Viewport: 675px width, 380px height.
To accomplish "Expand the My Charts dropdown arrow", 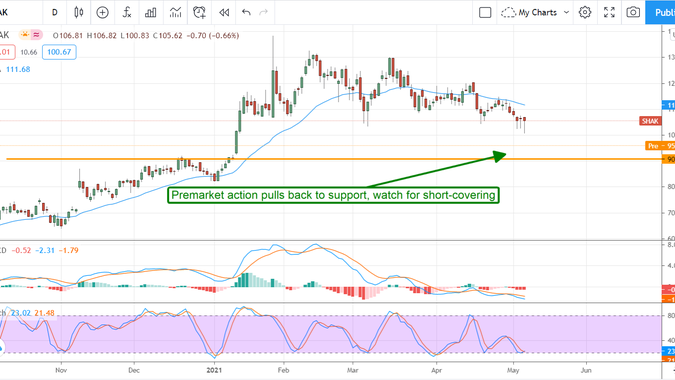I will (567, 12).
